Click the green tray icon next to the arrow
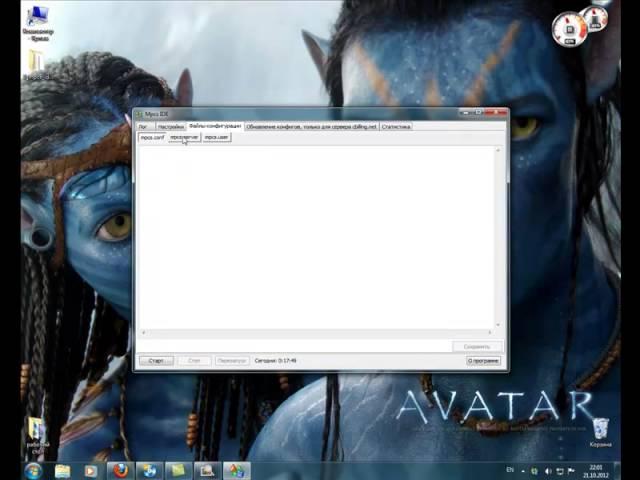 click(x=534, y=471)
